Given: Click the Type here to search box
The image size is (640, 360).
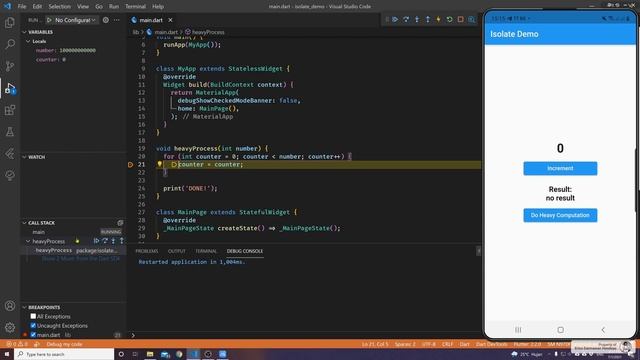Looking at the screenshot, I should (x=64, y=354).
